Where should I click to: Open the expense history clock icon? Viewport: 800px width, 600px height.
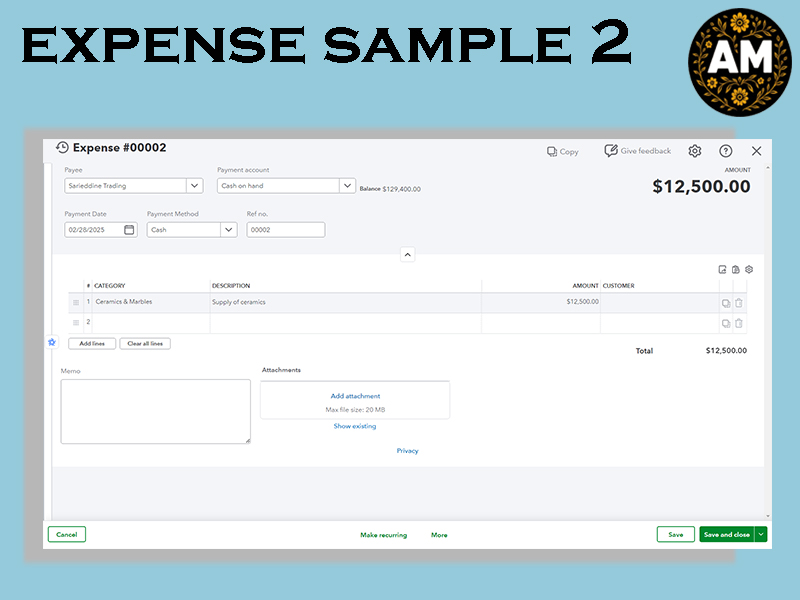point(62,147)
